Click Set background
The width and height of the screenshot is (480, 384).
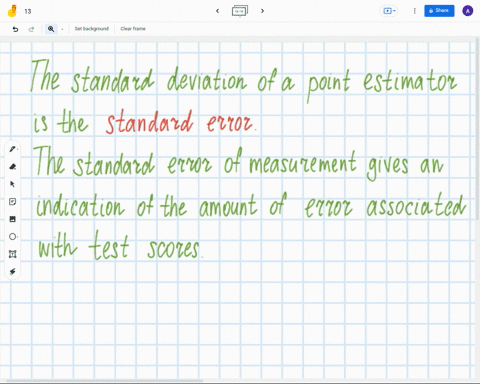tap(92, 29)
